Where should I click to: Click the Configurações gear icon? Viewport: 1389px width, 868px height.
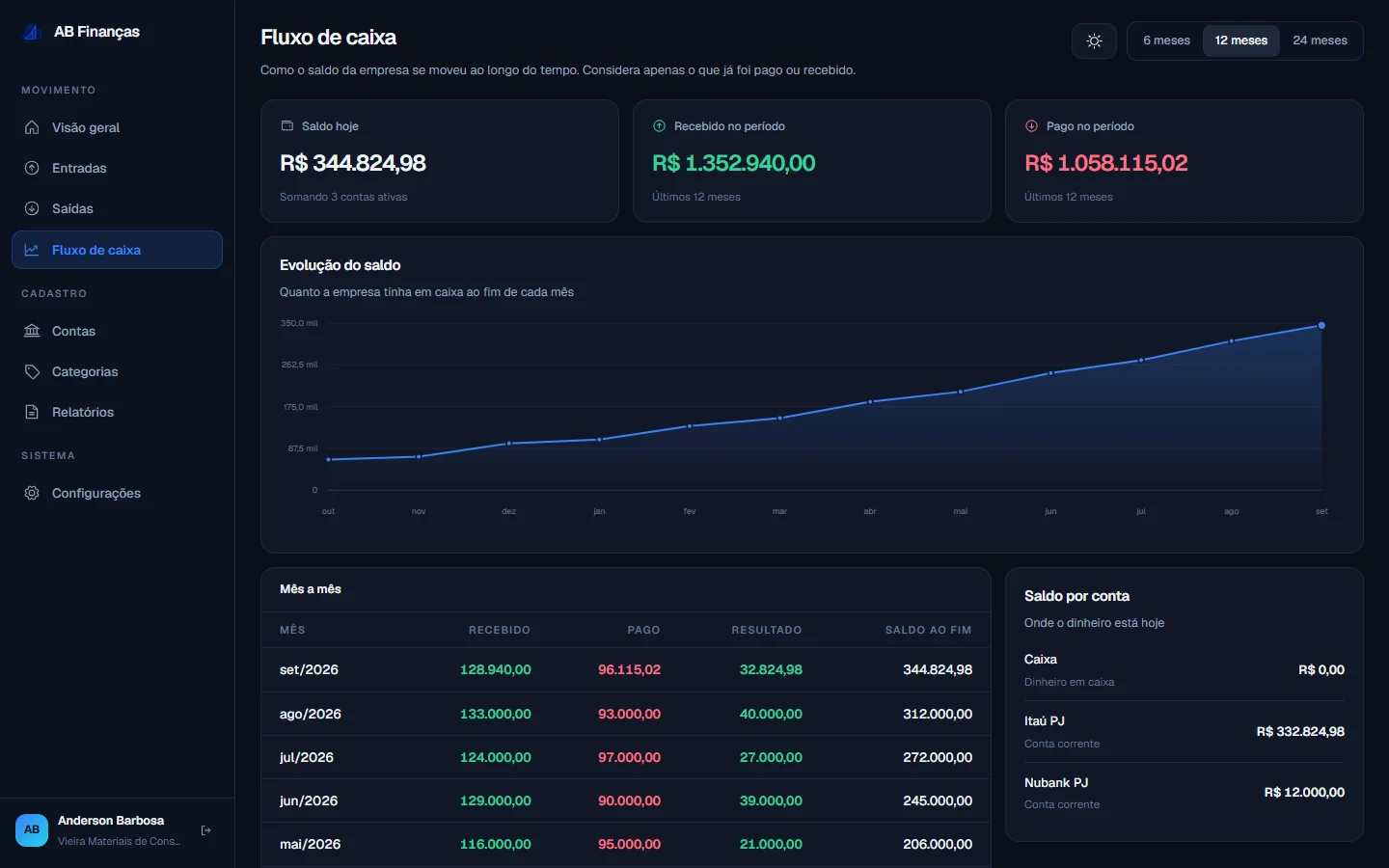pos(32,493)
